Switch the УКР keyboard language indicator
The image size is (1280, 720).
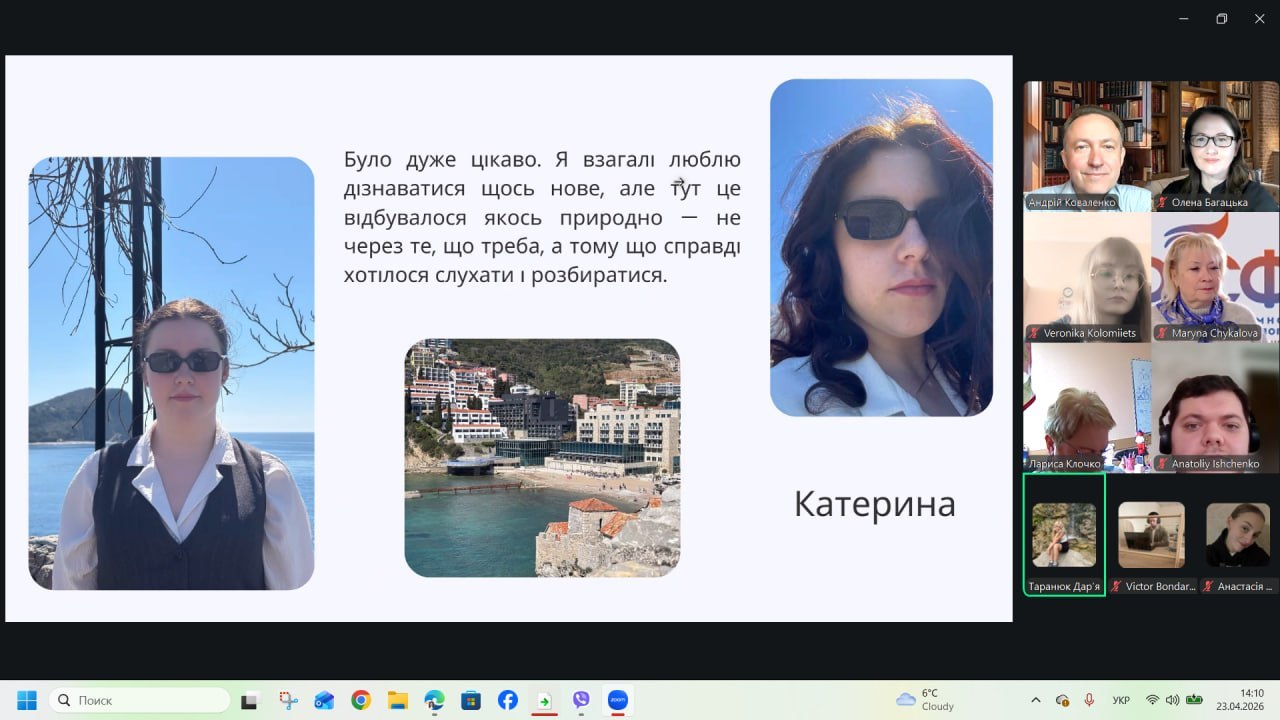(x=1121, y=700)
